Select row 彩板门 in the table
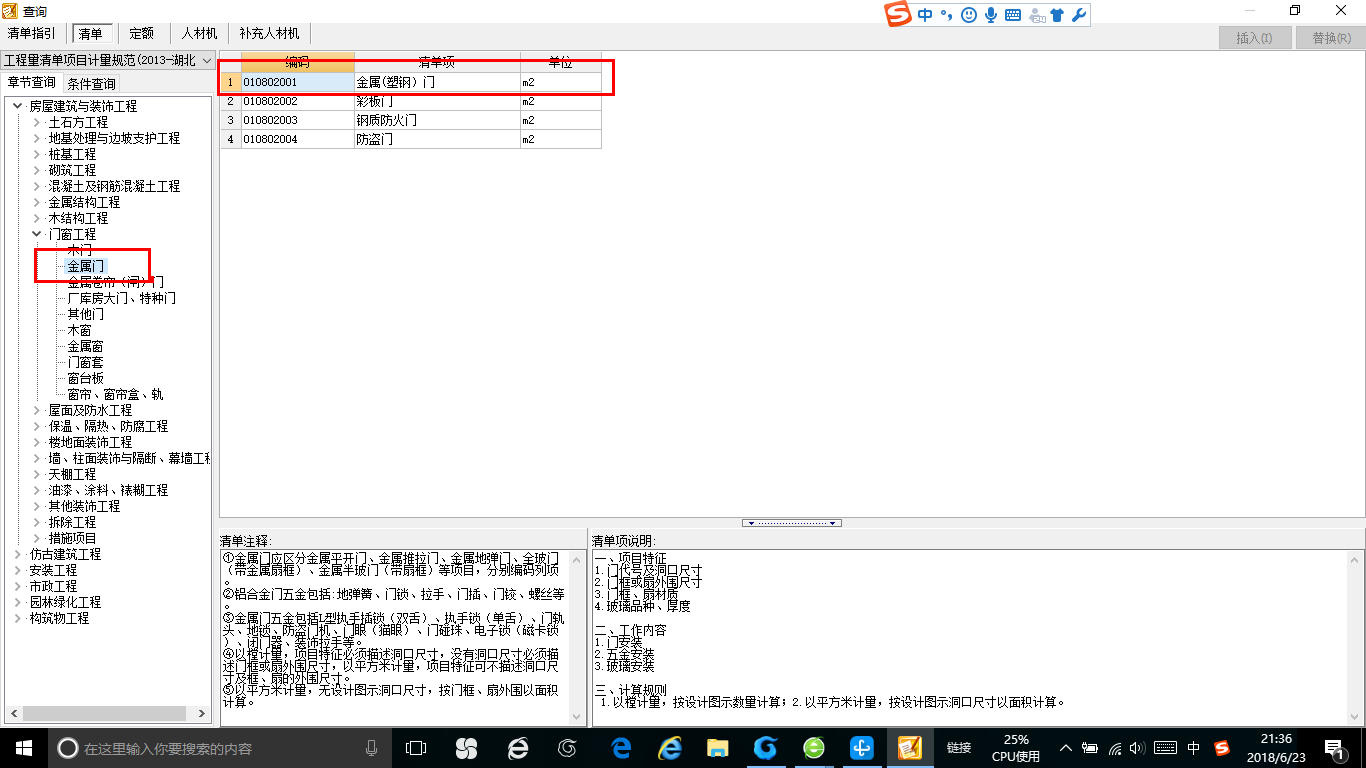 [410, 101]
